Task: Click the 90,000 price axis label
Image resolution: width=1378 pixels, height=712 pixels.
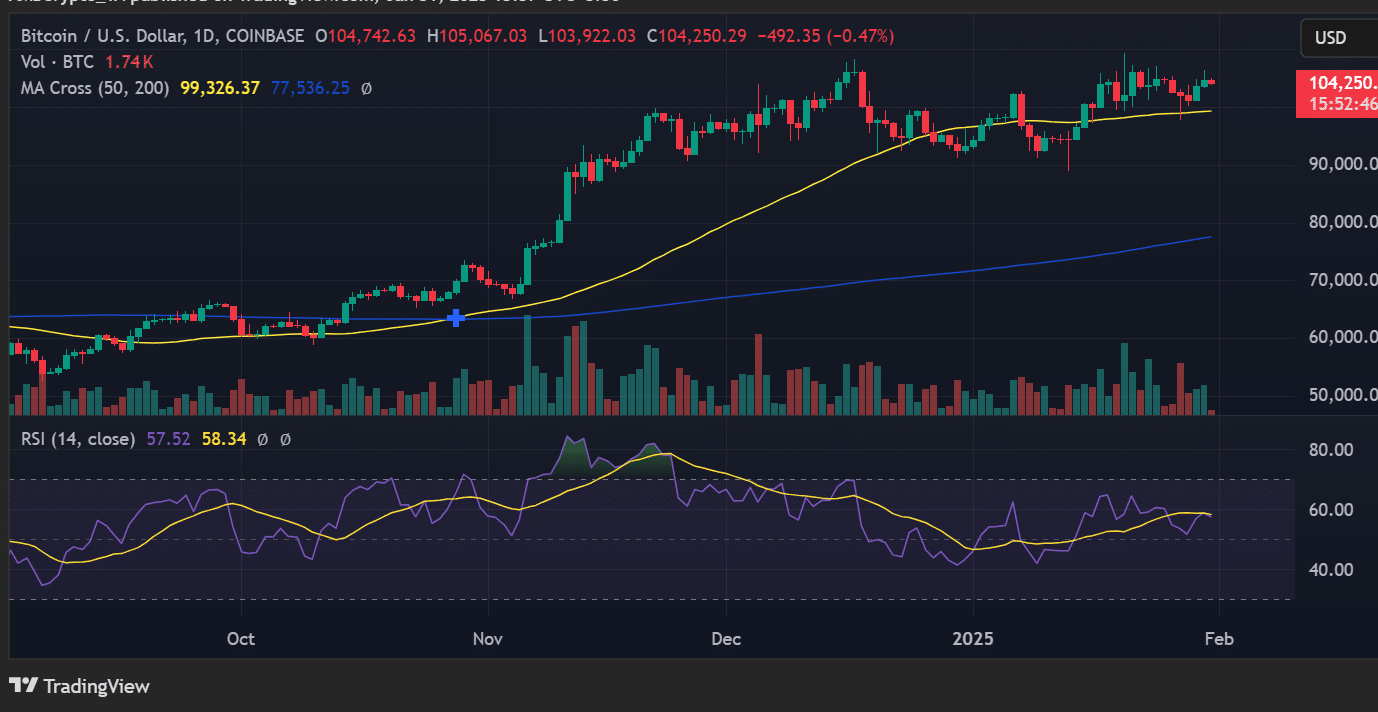Action: [1342, 163]
